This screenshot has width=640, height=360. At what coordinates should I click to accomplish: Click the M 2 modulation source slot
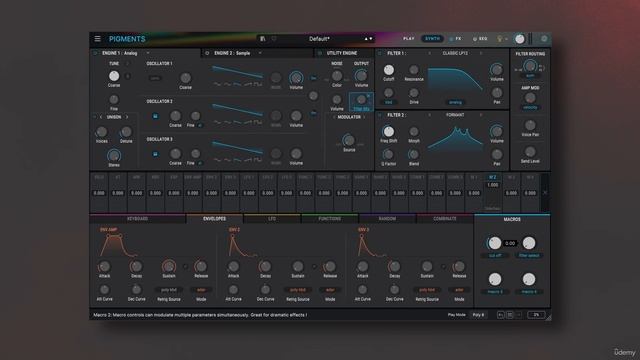coord(492,192)
